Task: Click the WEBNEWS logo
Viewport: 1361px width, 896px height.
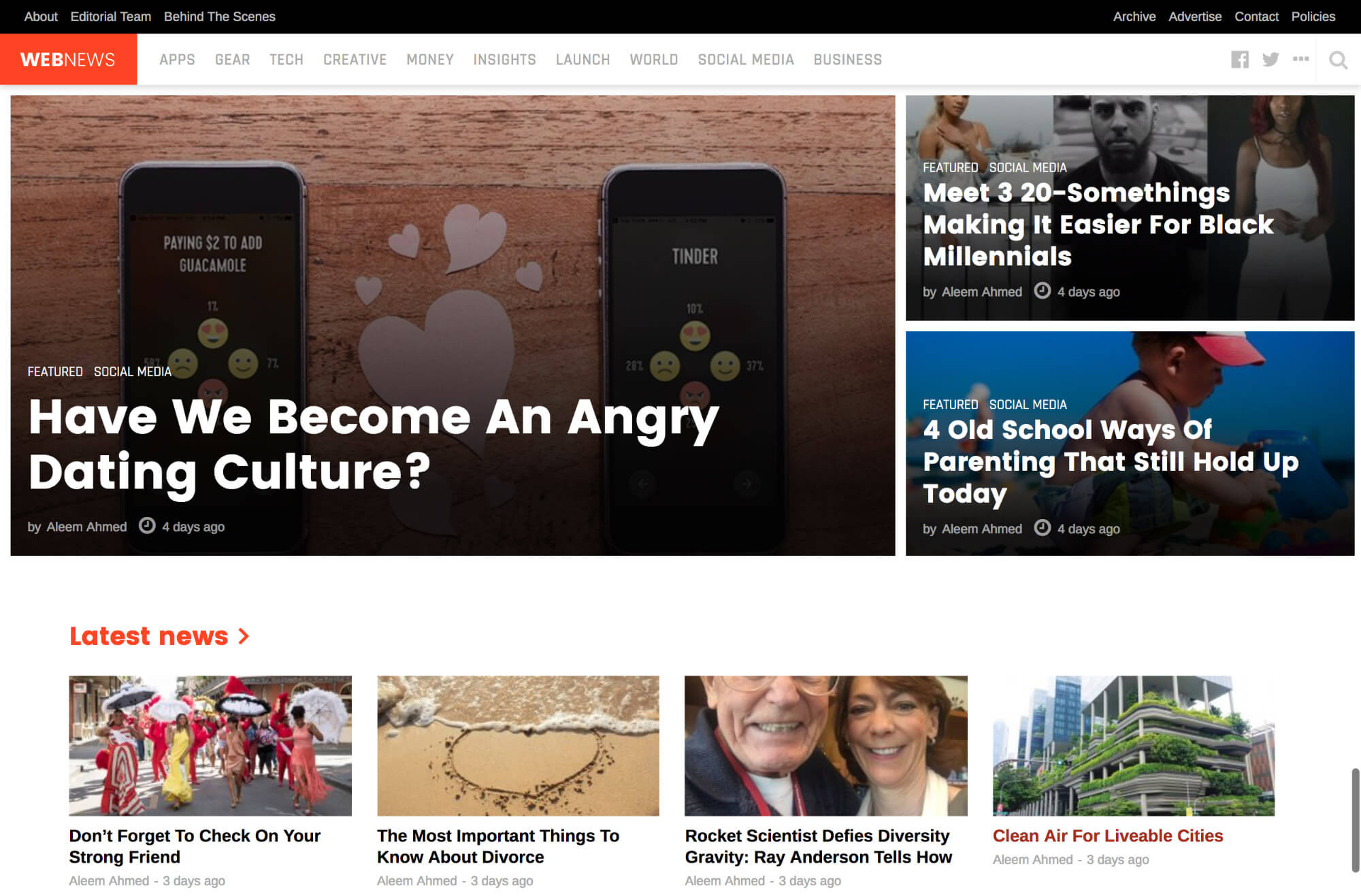Action: click(68, 60)
